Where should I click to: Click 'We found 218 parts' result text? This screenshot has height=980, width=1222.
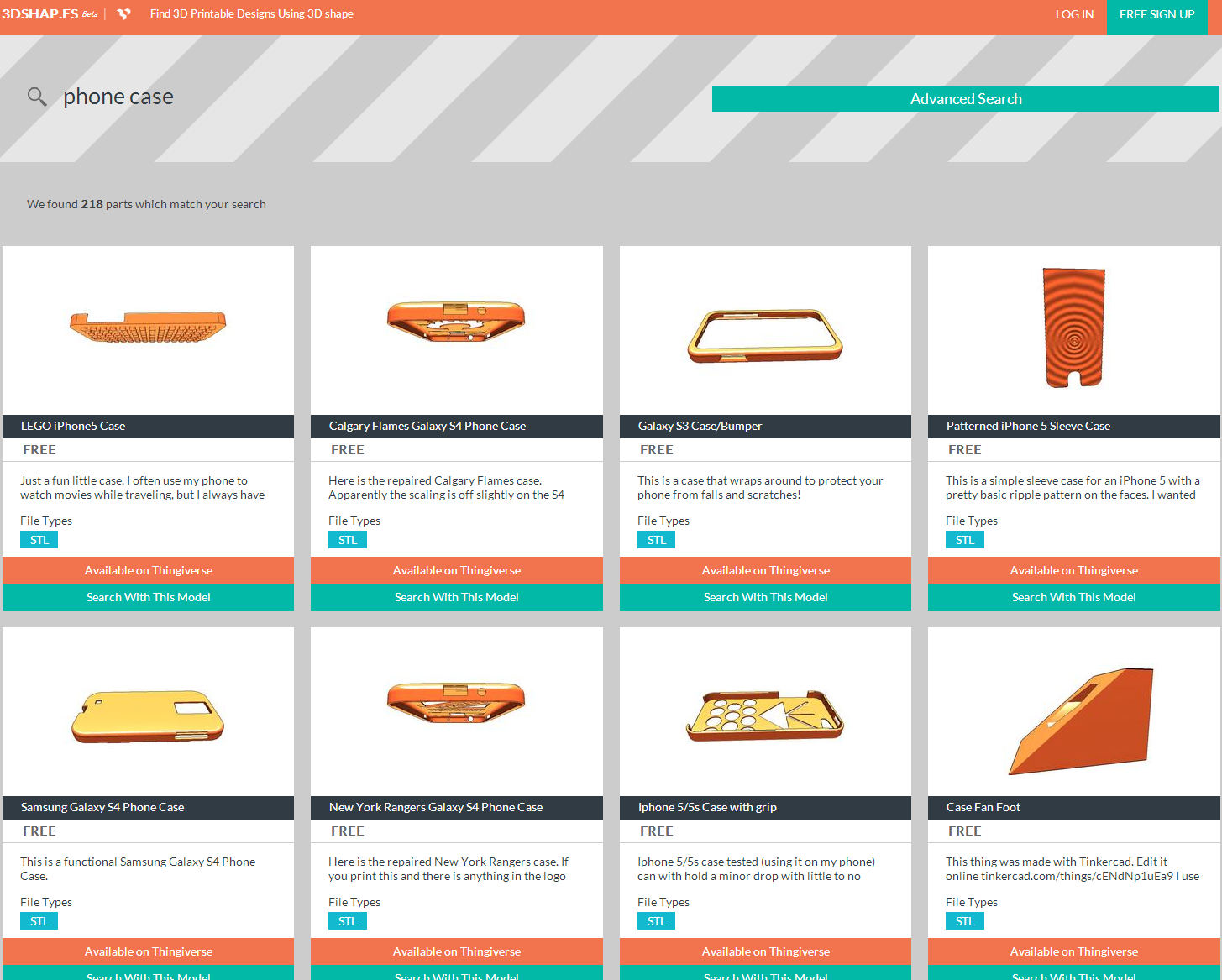click(x=146, y=204)
